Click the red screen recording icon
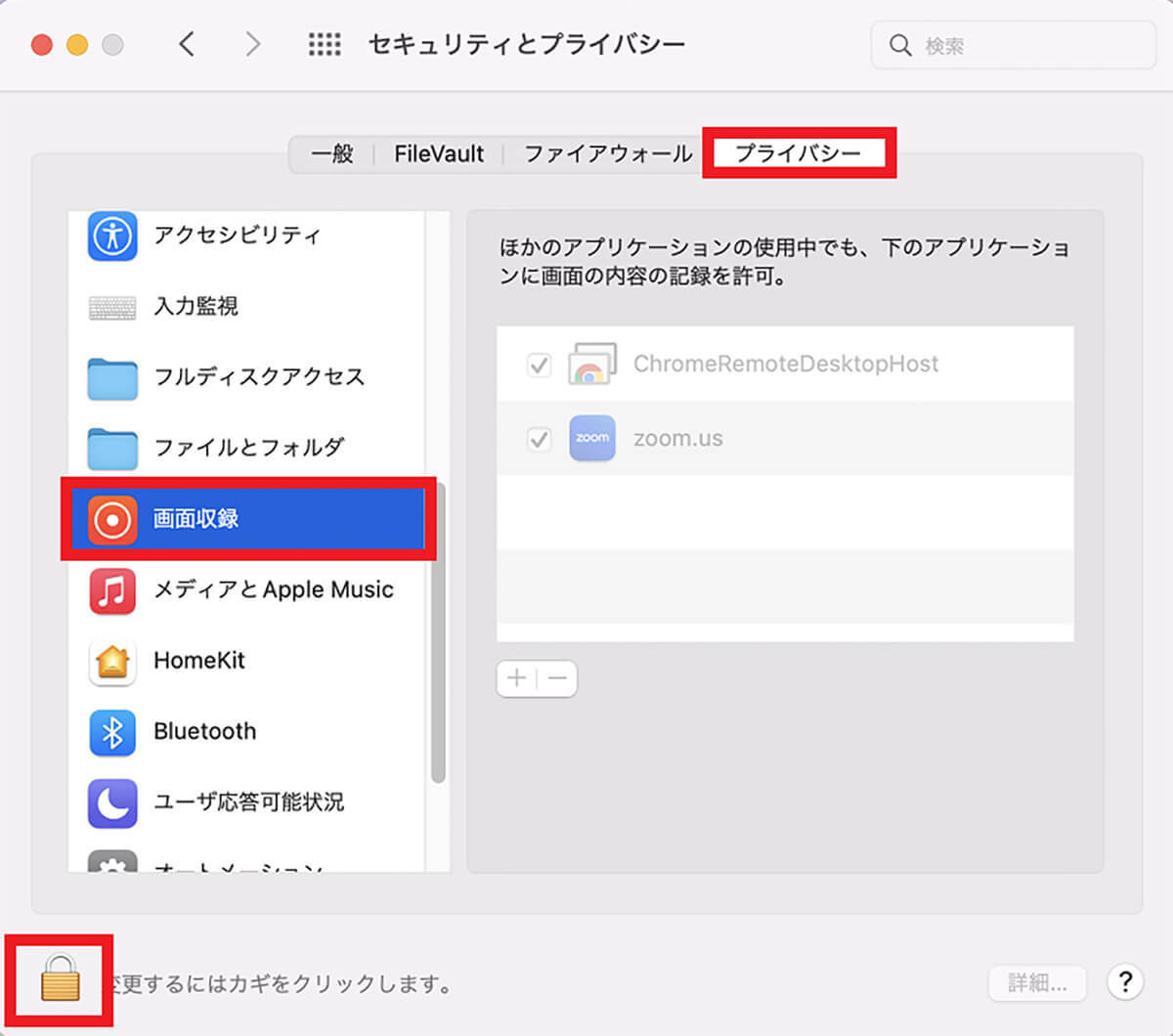This screenshot has width=1173, height=1036. click(x=112, y=519)
